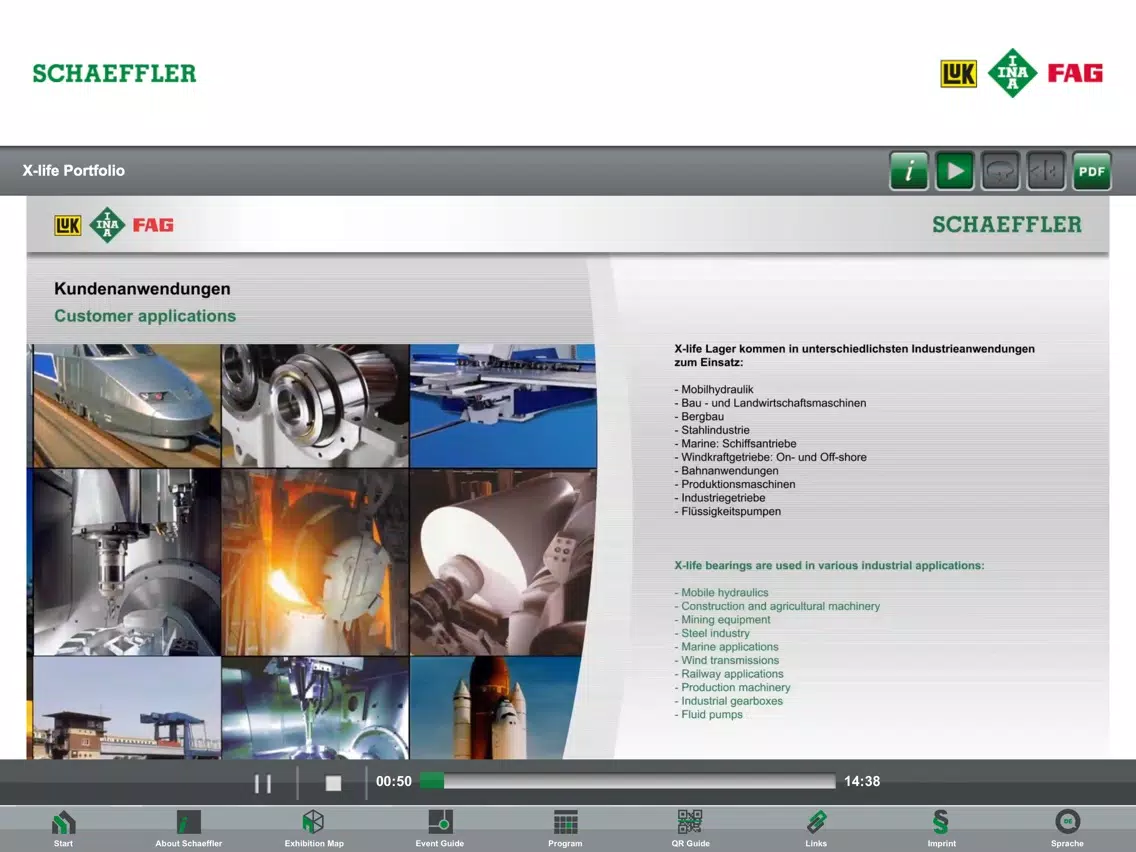Click the LuK logo on the slide
Viewport: 1136px width, 852px height.
tap(67, 225)
